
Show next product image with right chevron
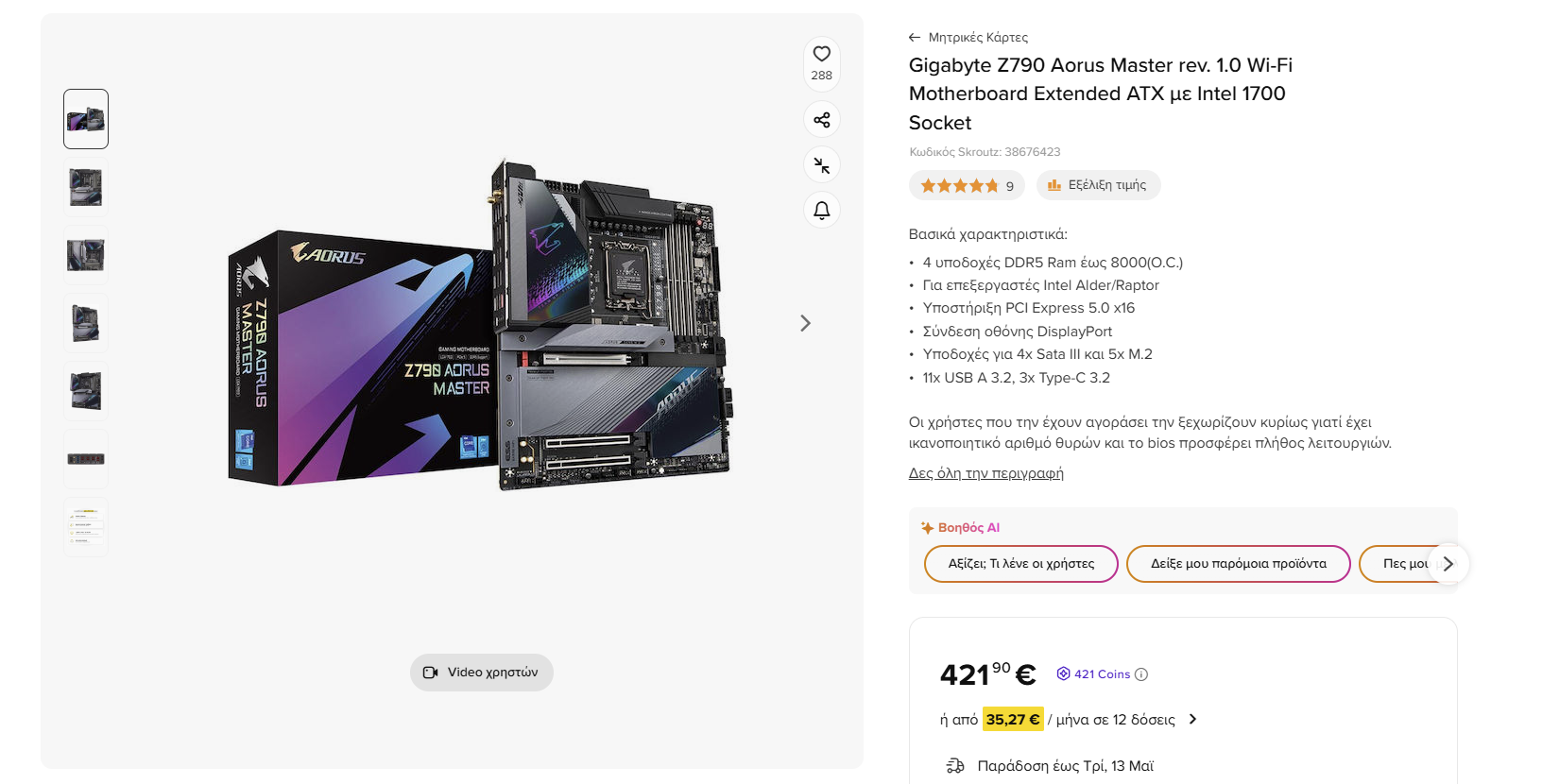pyautogui.click(x=805, y=323)
